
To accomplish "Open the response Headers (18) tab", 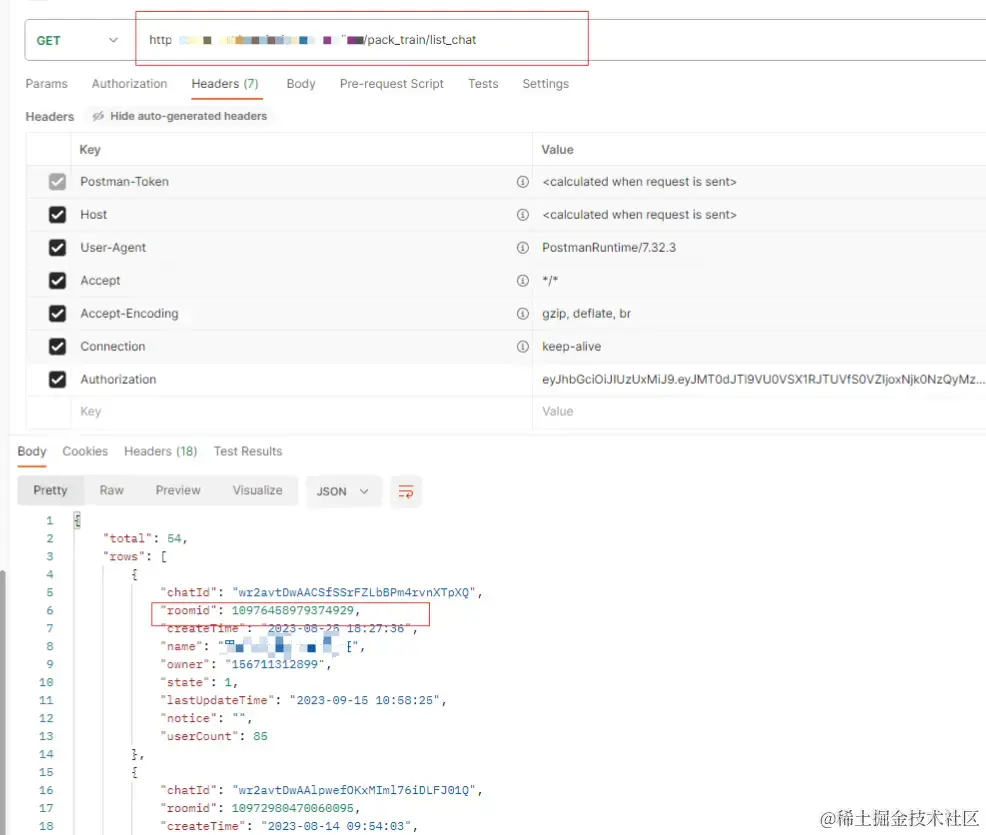I will (x=160, y=451).
